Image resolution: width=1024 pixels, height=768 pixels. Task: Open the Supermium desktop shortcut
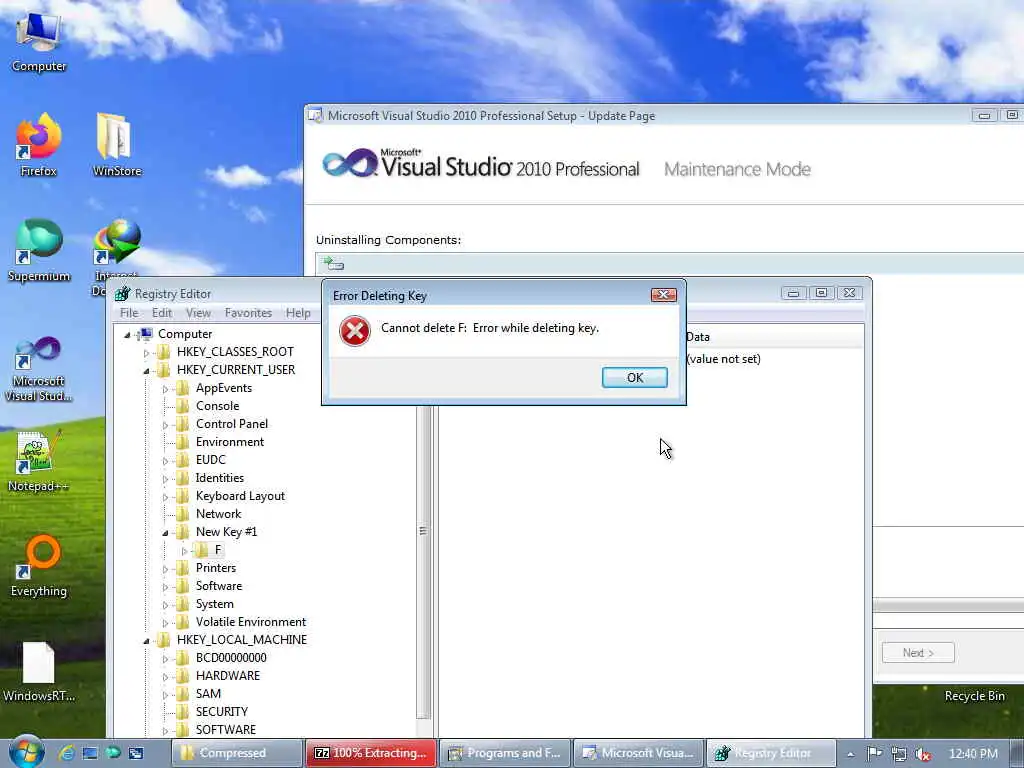pos(39,250)
